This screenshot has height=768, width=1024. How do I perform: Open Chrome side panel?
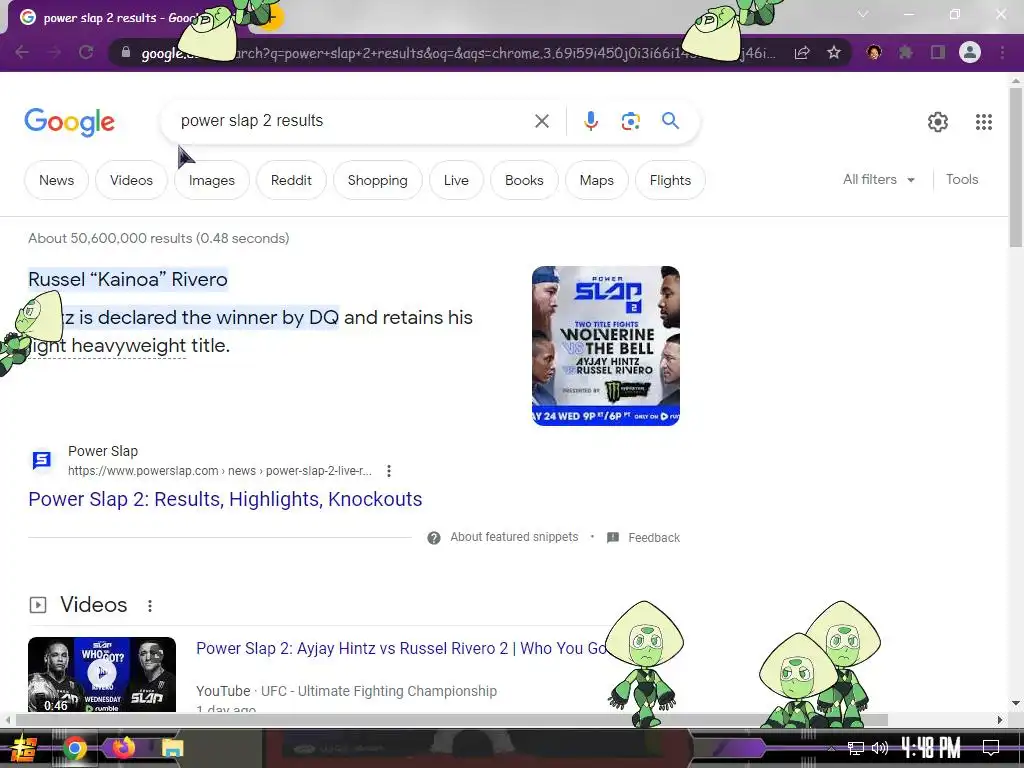coord(938,52)
